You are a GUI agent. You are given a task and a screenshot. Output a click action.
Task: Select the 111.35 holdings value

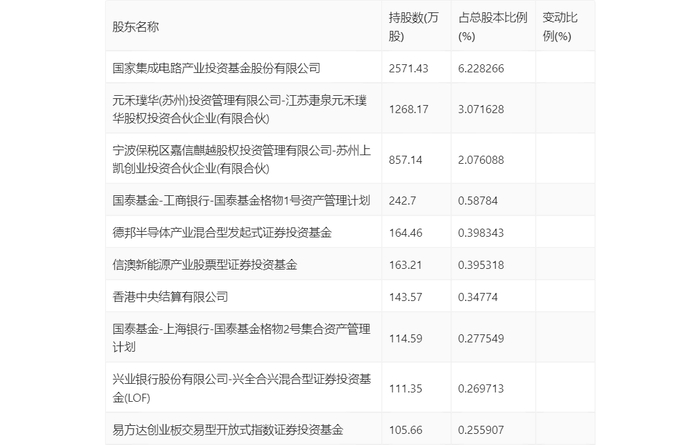405,389
